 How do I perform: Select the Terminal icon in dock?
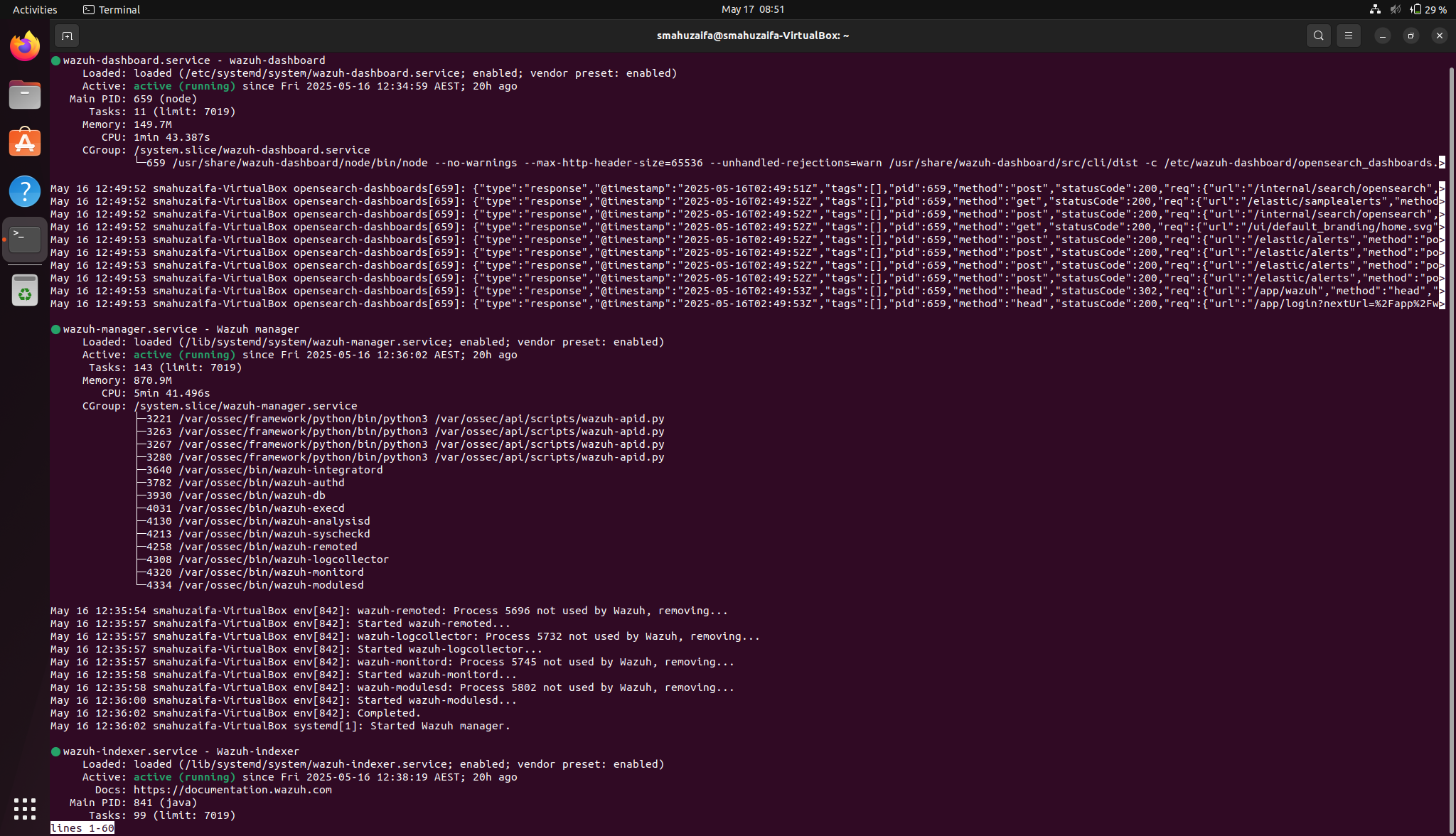[x=25, y=239]
